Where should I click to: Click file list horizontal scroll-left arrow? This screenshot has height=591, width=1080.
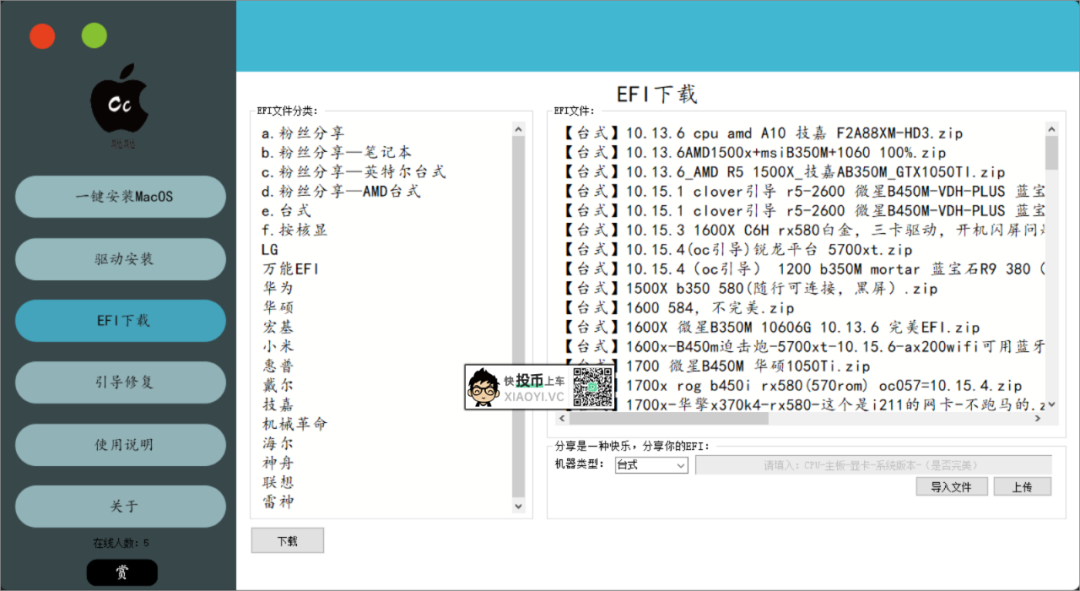click(x=562, y=418)
